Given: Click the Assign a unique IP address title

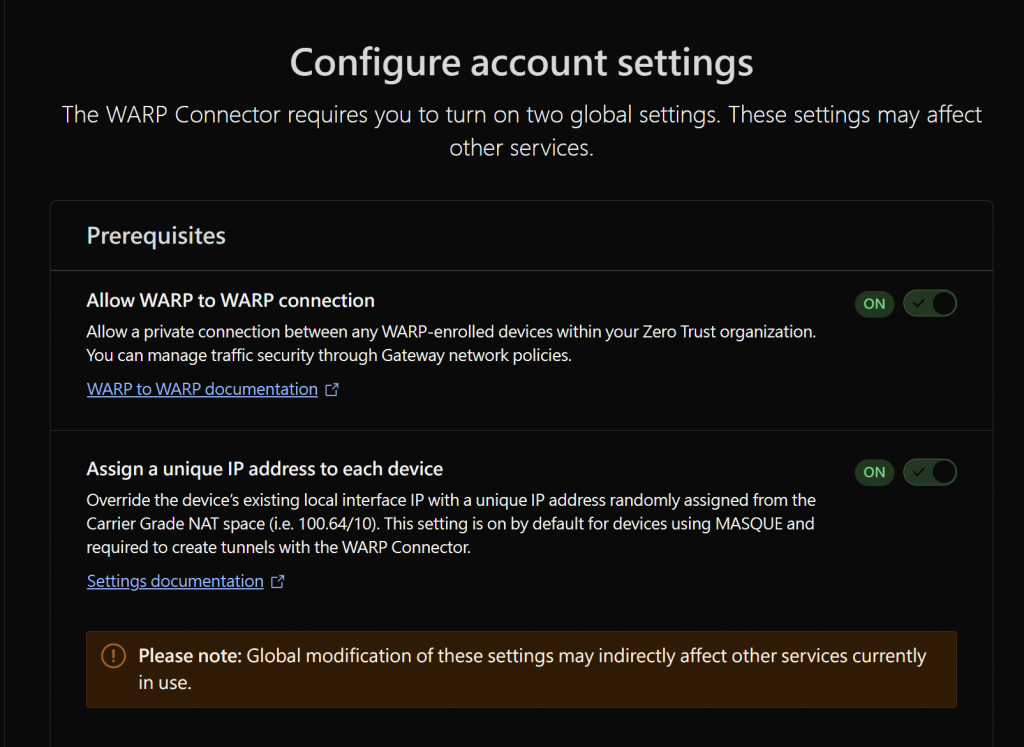Looking at the screenshot, I should point(265,468).
